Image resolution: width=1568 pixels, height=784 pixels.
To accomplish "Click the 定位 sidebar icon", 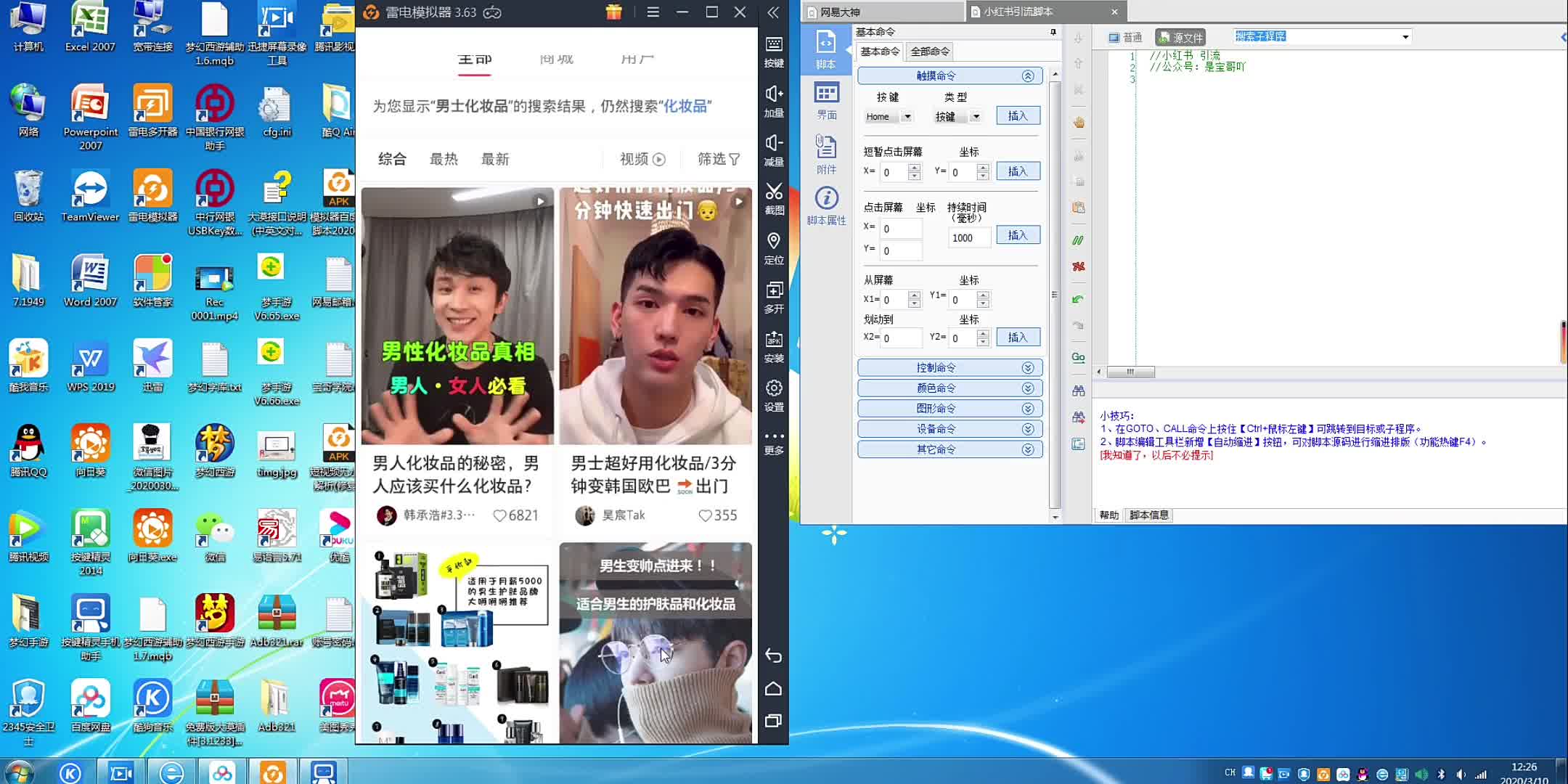I will [775, 251].
